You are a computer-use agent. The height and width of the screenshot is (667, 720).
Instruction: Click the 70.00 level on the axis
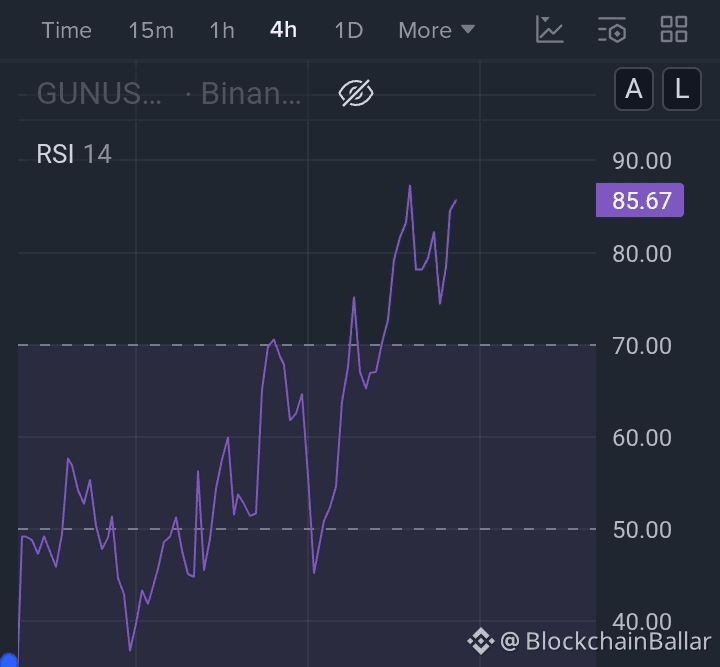click(x=641, y=346)
